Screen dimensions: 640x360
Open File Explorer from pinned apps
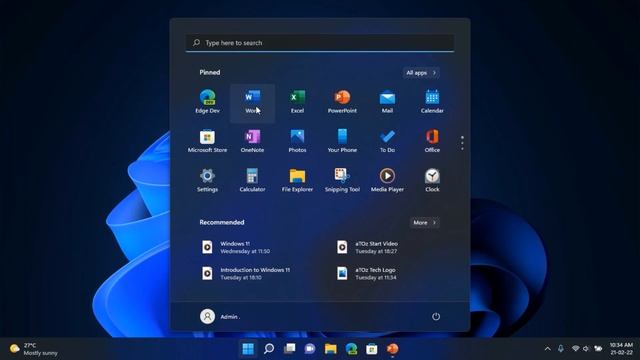click(x=297, y=180)
